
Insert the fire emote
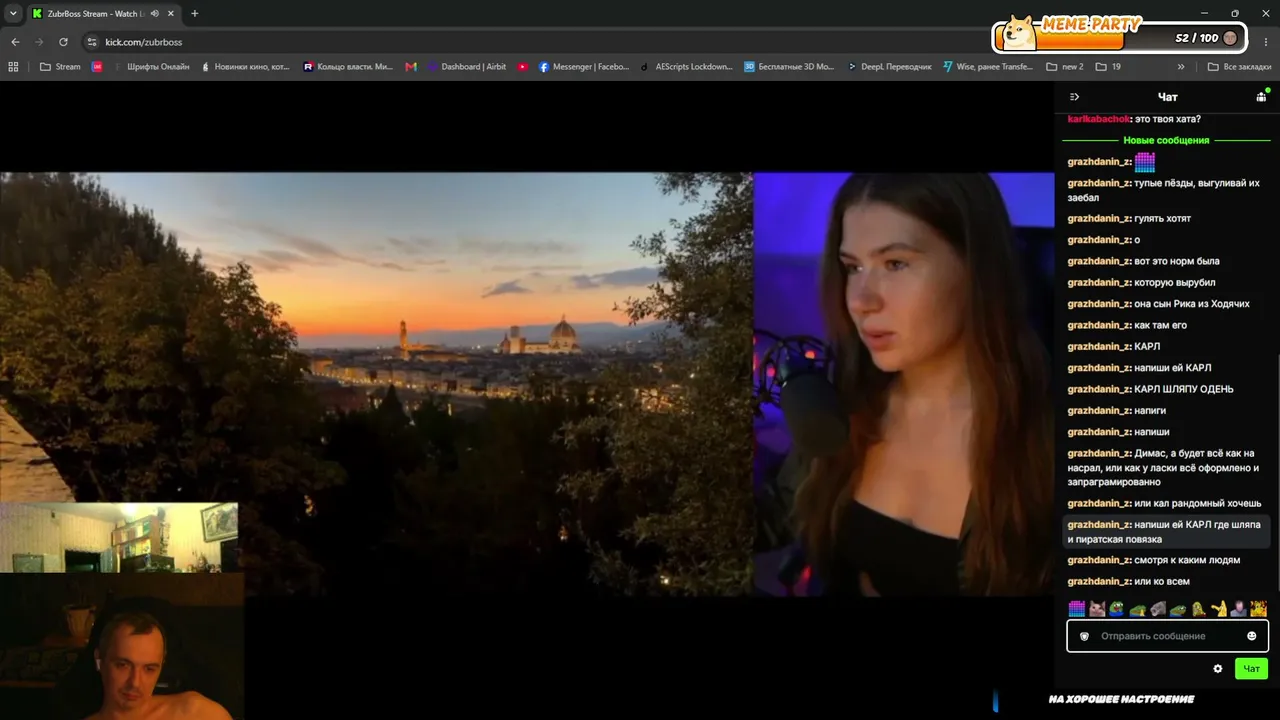tap(1258, 608)
